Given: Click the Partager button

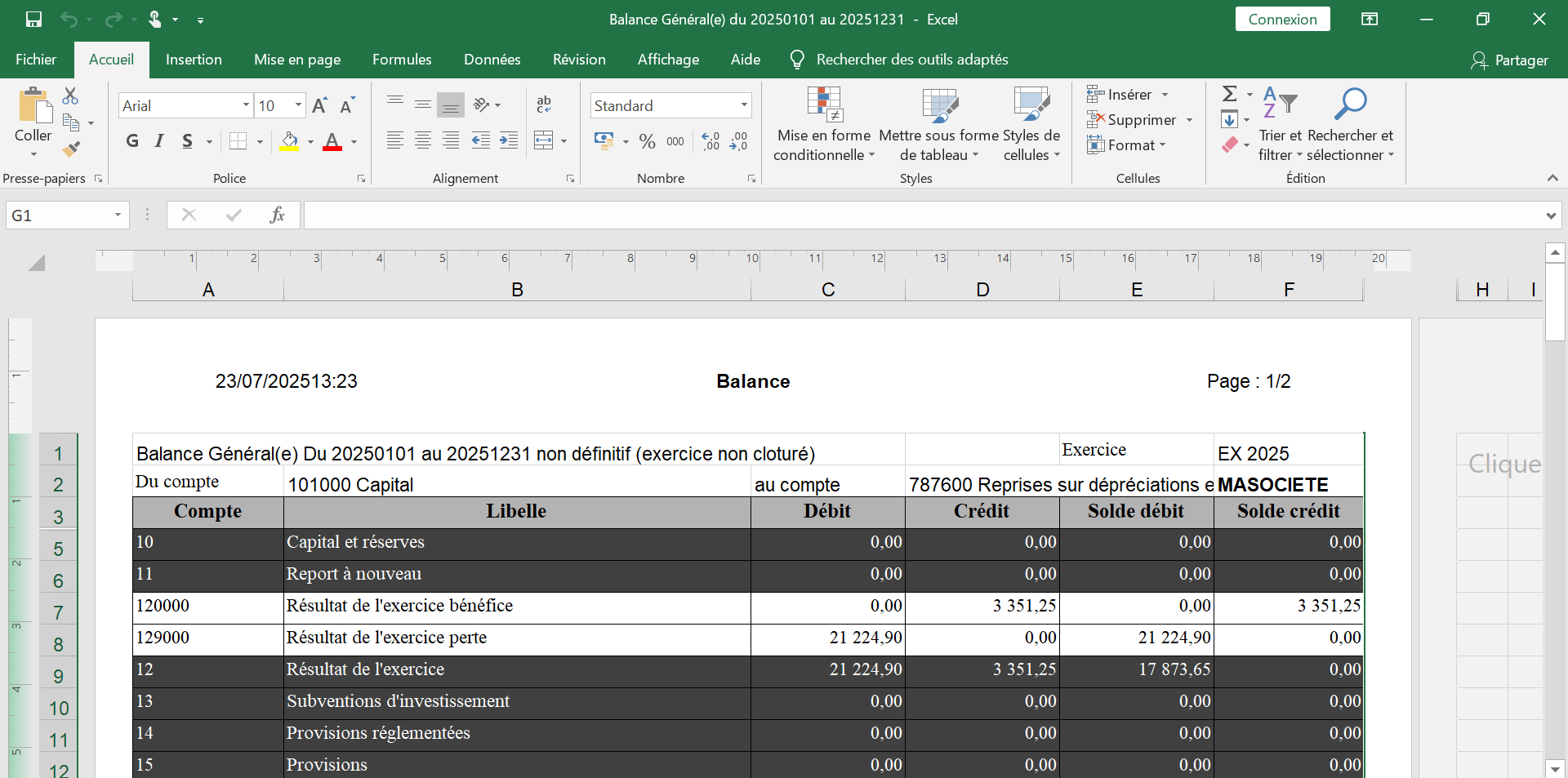Looking at the screenshot, I should (x=1509, y=60).
